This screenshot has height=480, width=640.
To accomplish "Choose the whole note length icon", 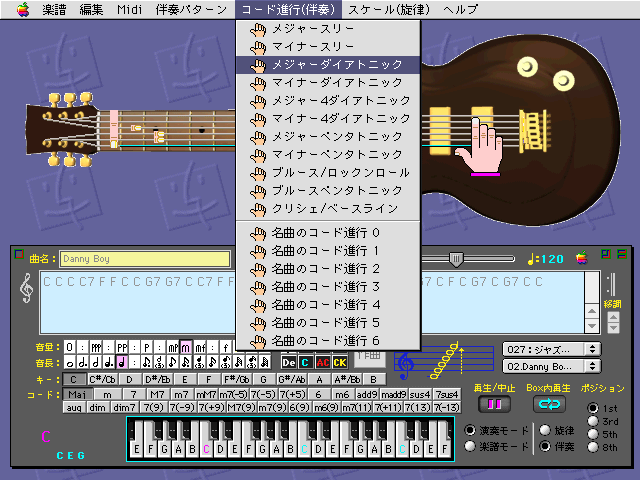I will [x=70, y=362].
